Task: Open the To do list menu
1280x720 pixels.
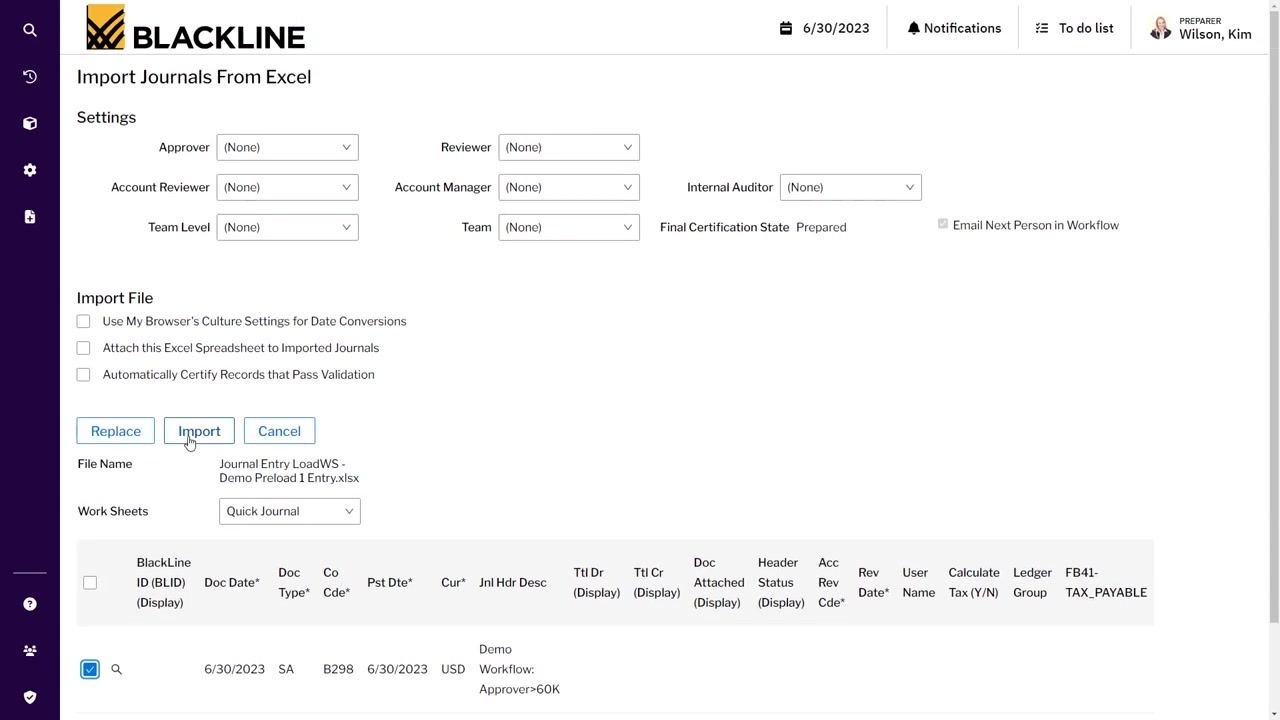Action: (x=1074, y=28)
